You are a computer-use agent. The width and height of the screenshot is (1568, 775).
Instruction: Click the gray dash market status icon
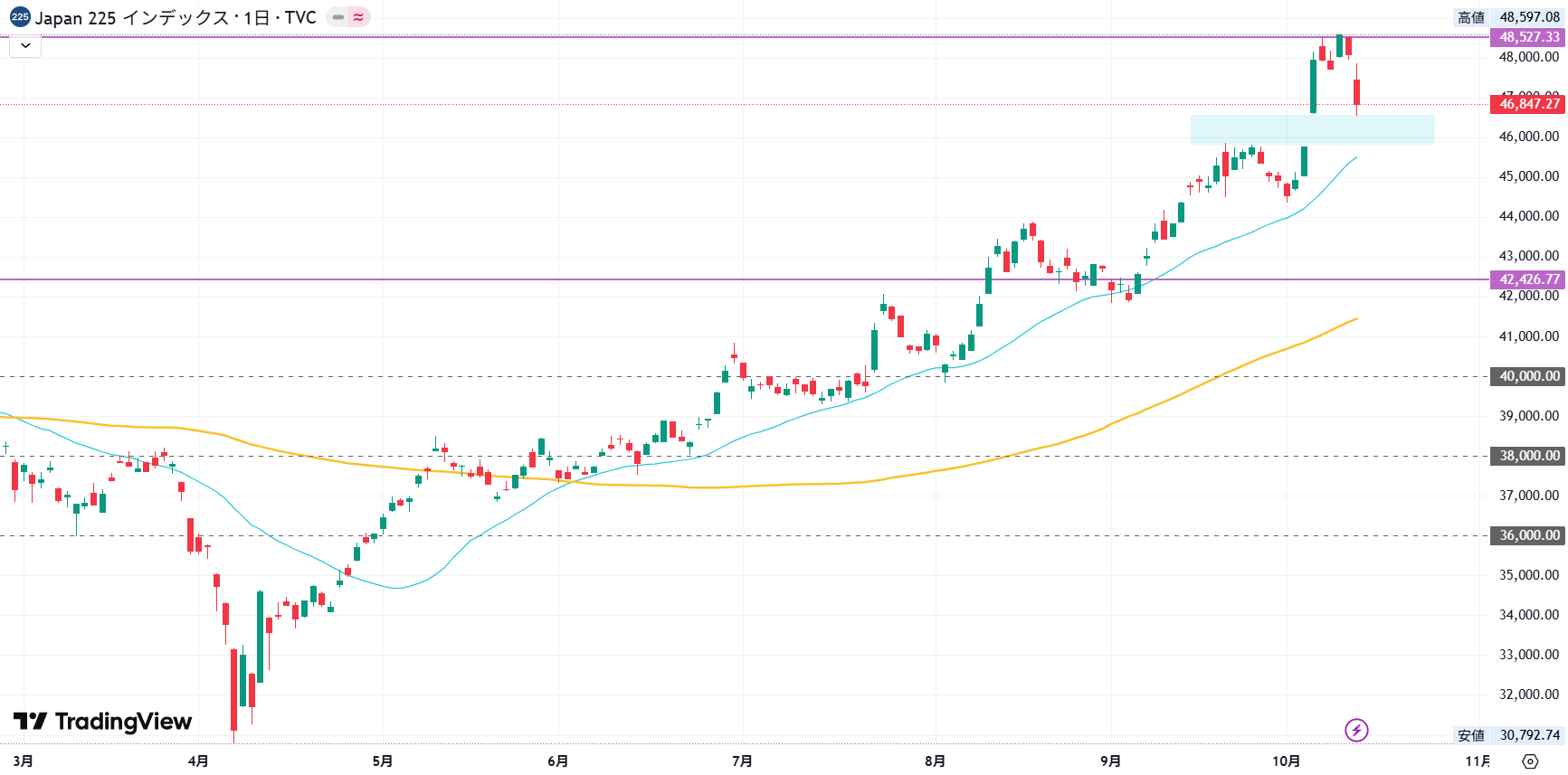click(x=338, y=17)
